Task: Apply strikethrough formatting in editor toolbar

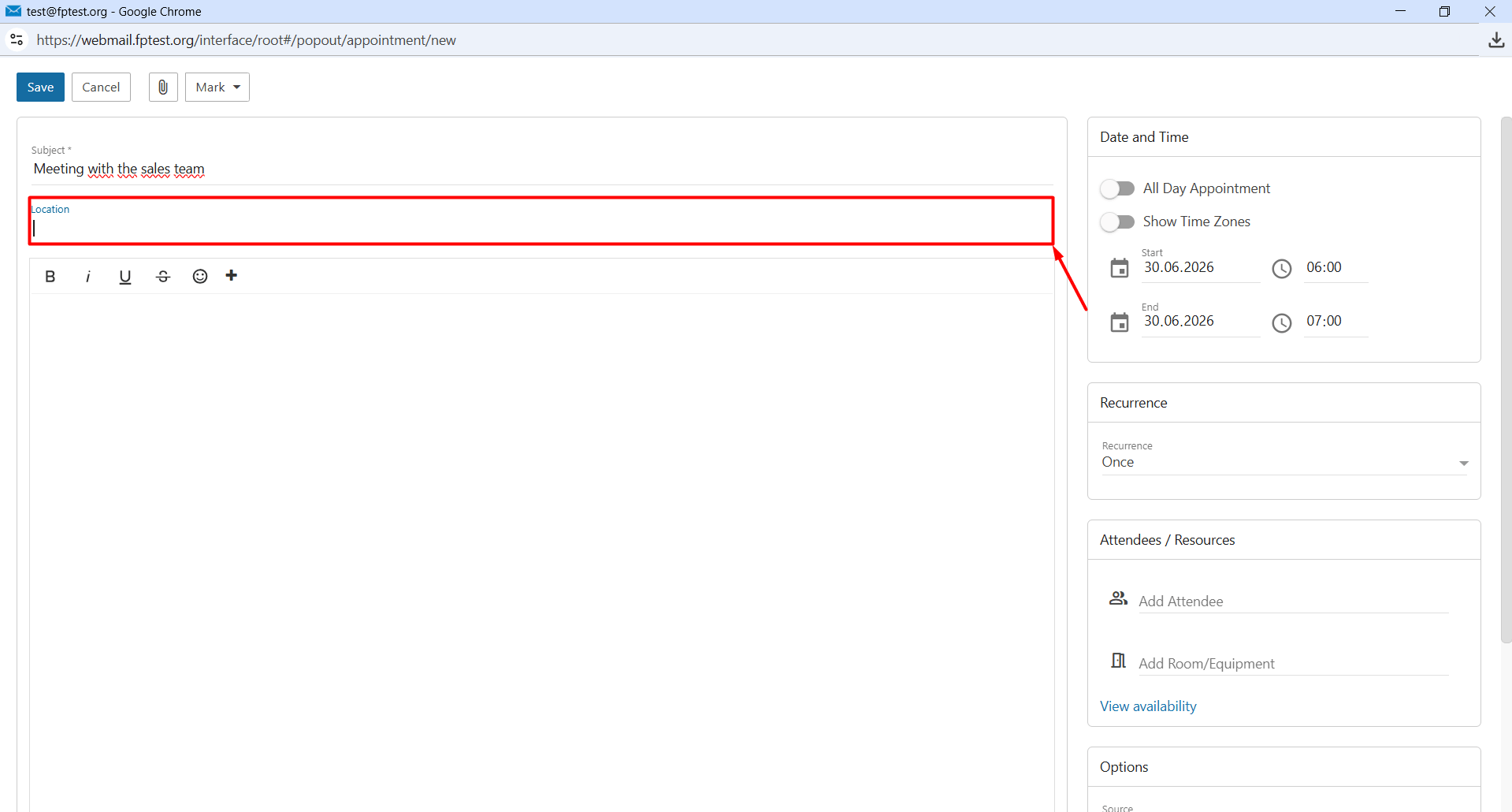Action: coord(163,277)
